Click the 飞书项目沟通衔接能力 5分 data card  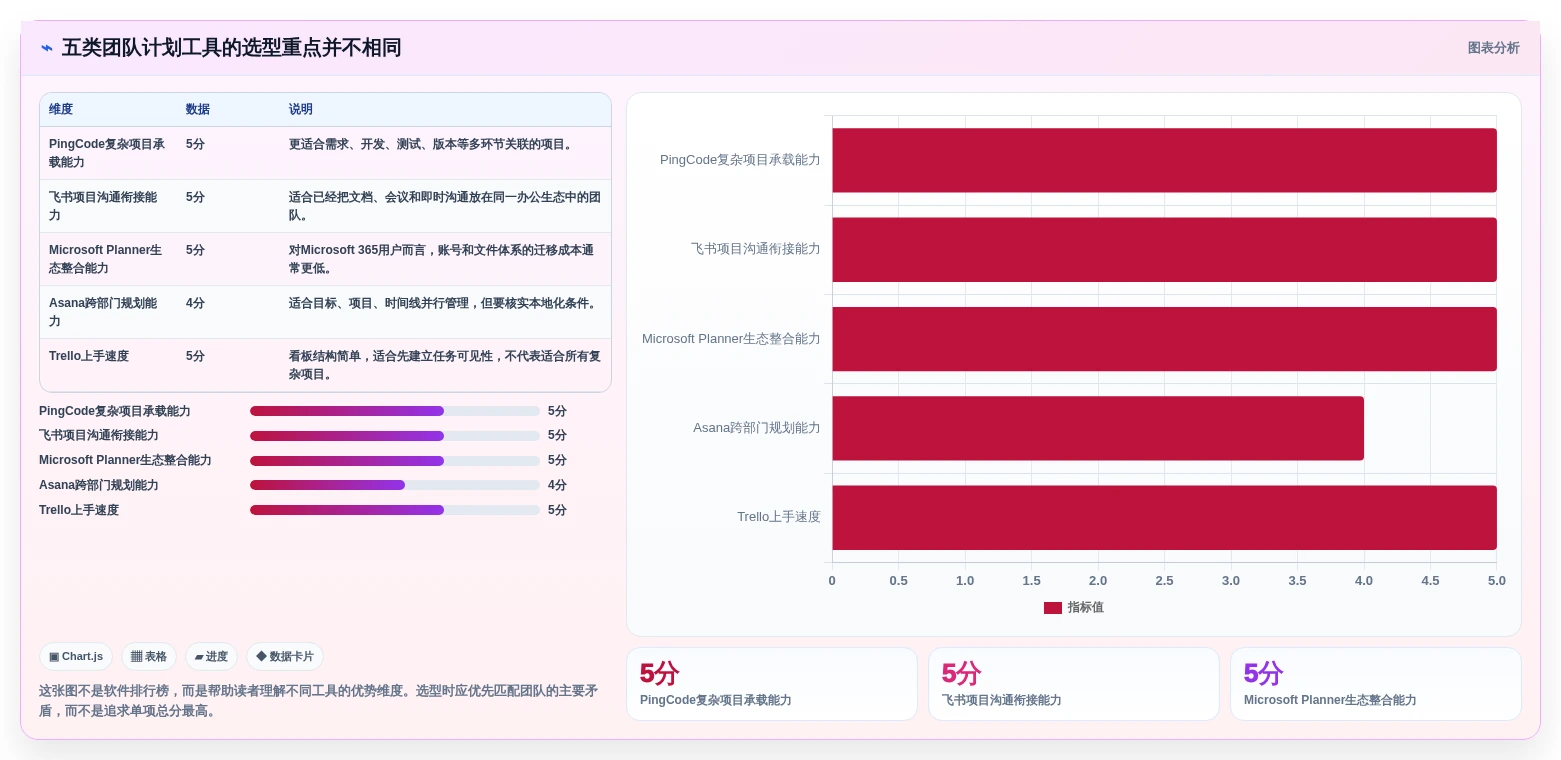pyautogui.click(x=1073, y=684)
